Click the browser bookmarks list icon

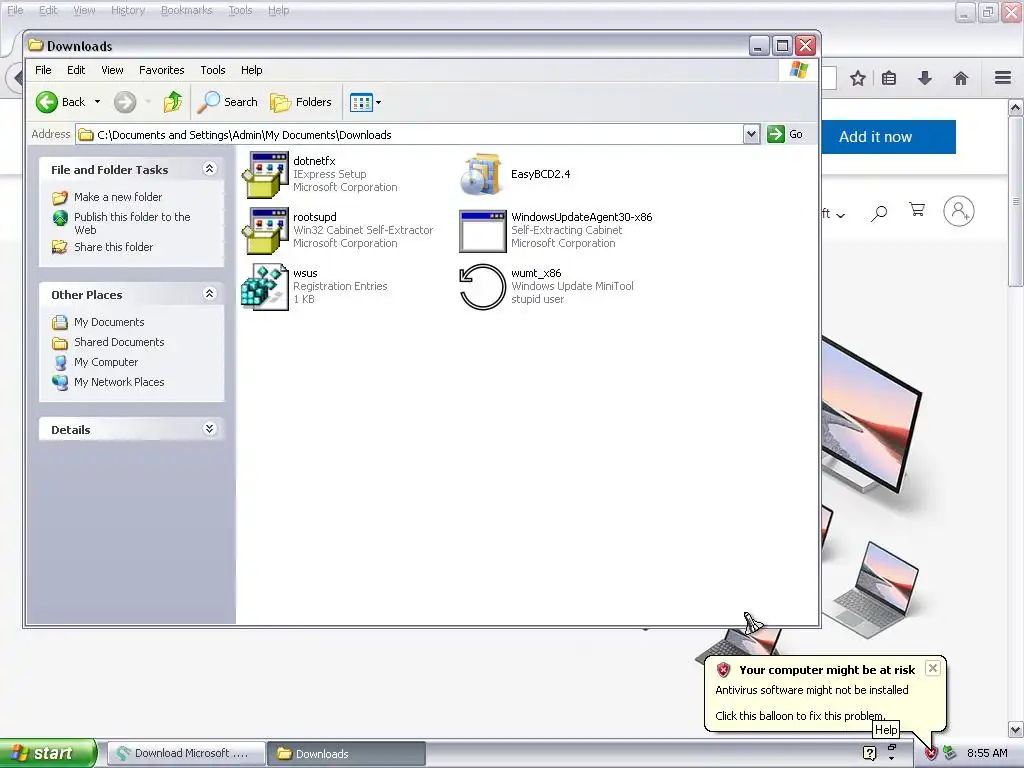(889, 79)
